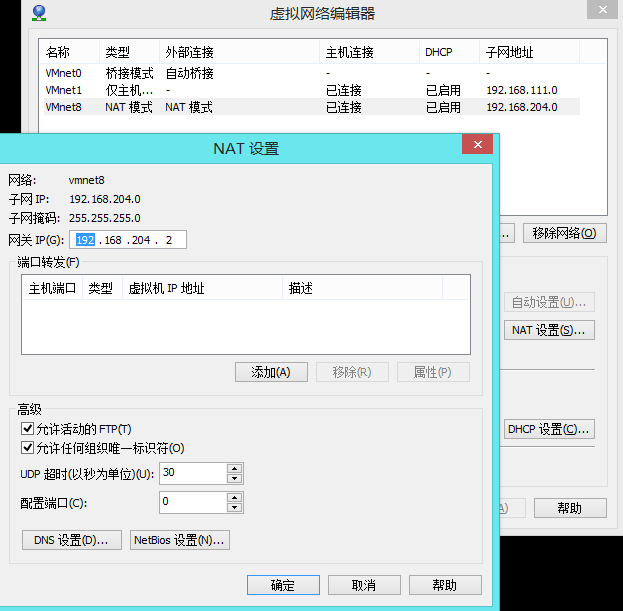Click the UDP 超时 input field
This screenshot has width=623, height=611.
(x=193, y=473)
